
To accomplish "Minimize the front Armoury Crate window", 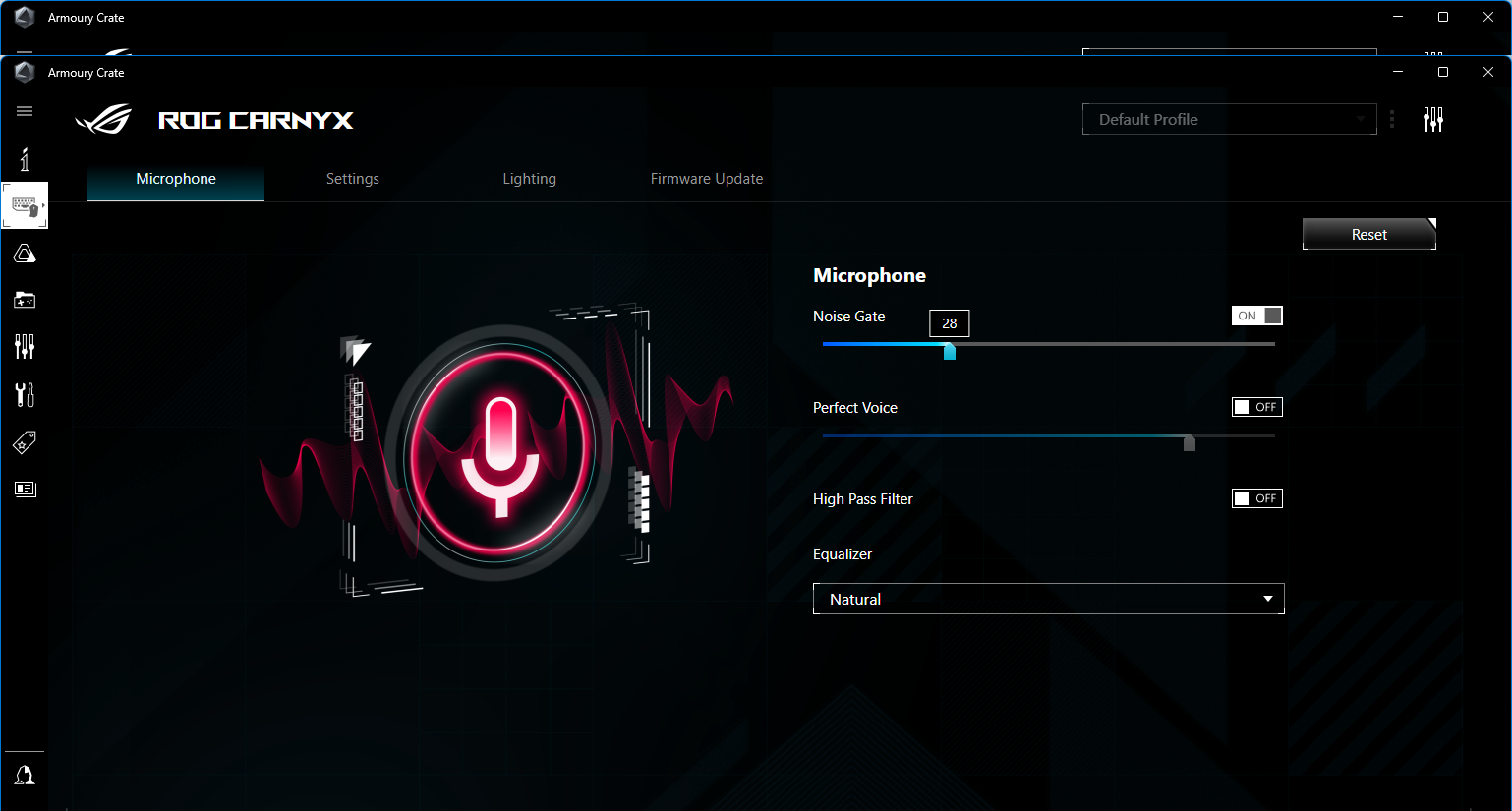I will 1398,72.
